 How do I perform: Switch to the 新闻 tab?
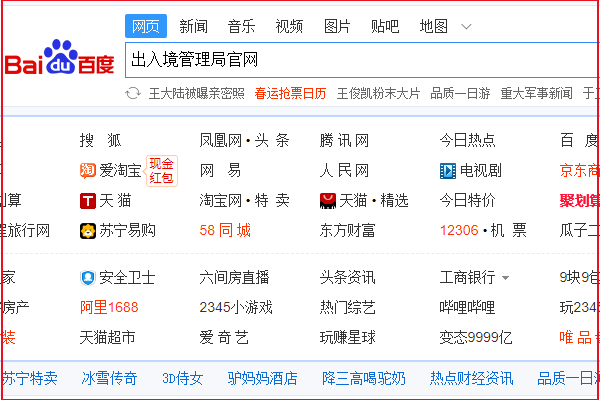click(x=194, y=26)
